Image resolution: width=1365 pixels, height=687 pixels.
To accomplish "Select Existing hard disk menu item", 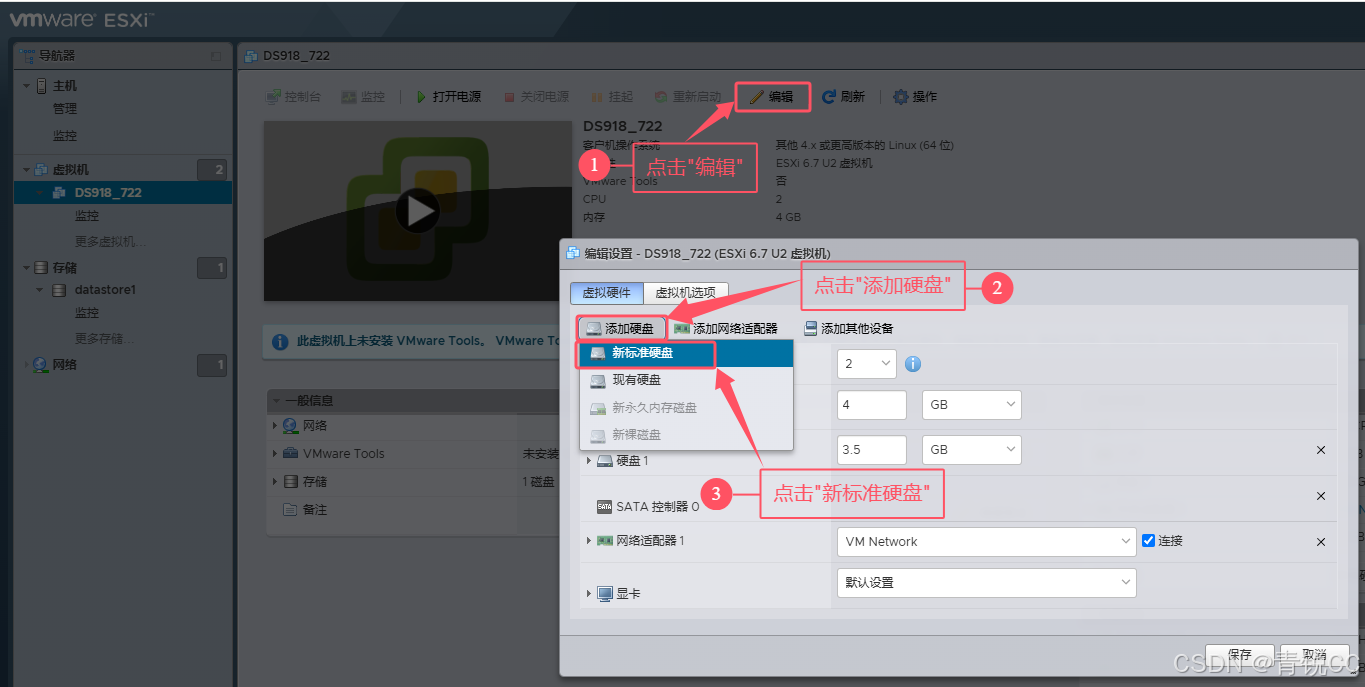I will 686,380.
